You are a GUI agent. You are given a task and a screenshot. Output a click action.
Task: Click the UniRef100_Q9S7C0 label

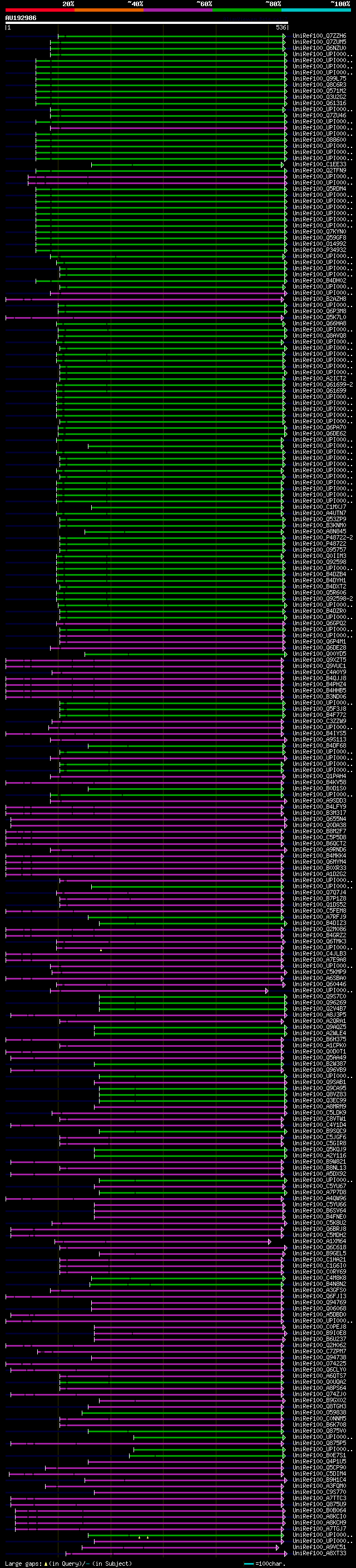click(319, 996)
